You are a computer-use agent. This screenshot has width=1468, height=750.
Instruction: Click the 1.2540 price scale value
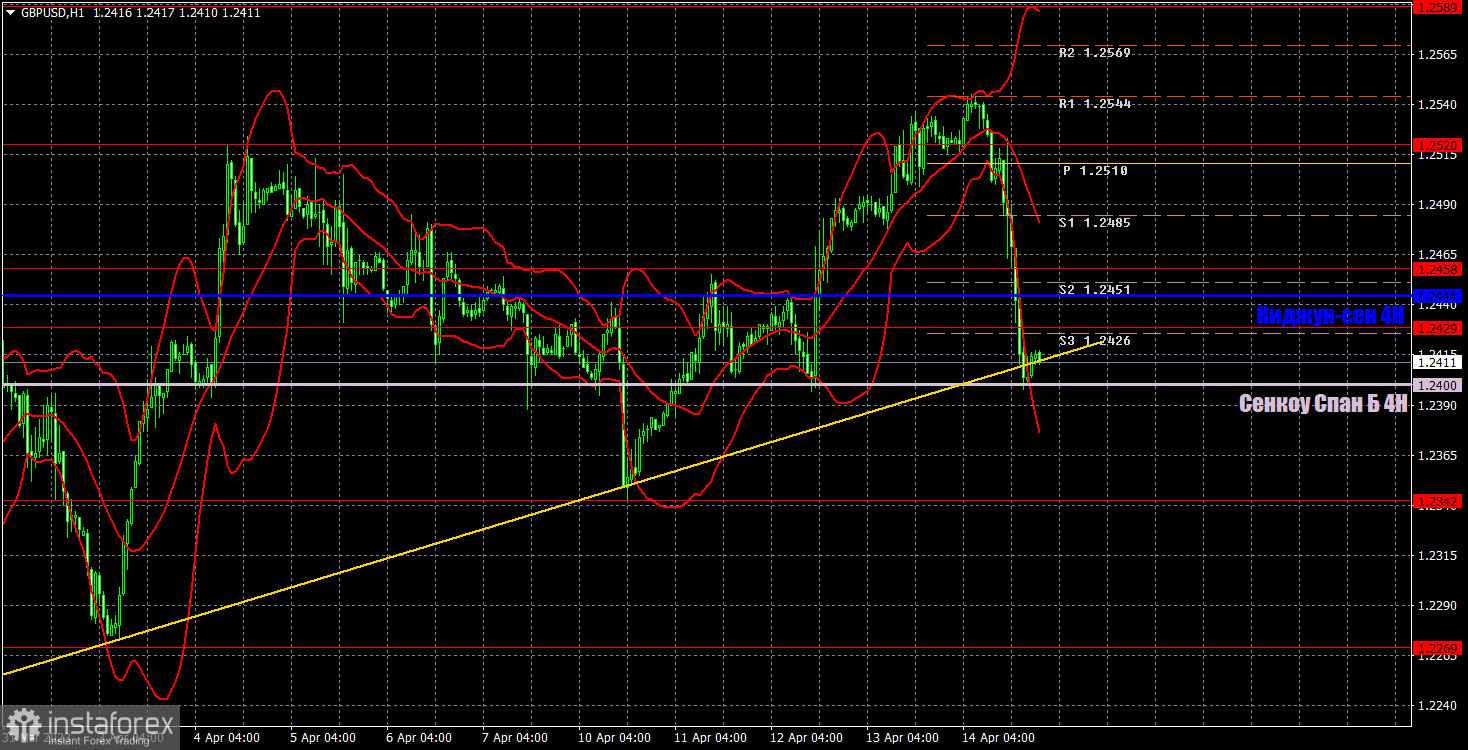pyautogui.click(x=1439, y=105)
